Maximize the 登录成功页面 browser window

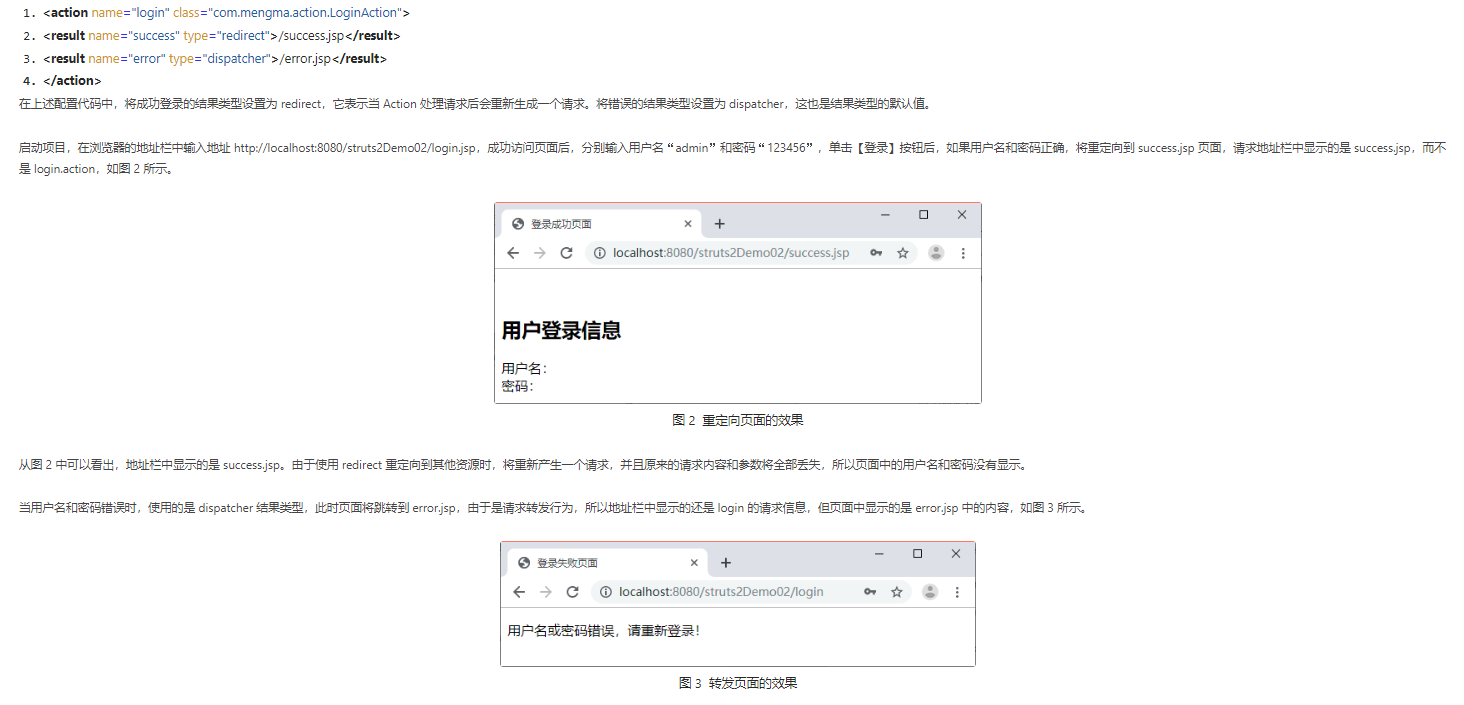[x=923, y=215]
